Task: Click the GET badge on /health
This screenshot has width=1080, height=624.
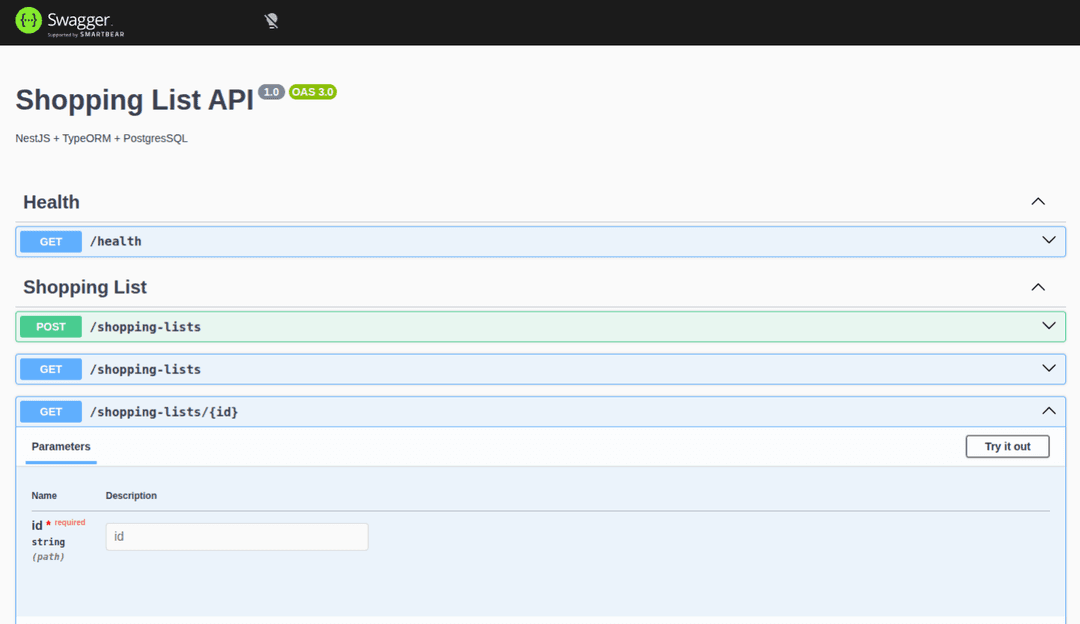Action: 50,241
